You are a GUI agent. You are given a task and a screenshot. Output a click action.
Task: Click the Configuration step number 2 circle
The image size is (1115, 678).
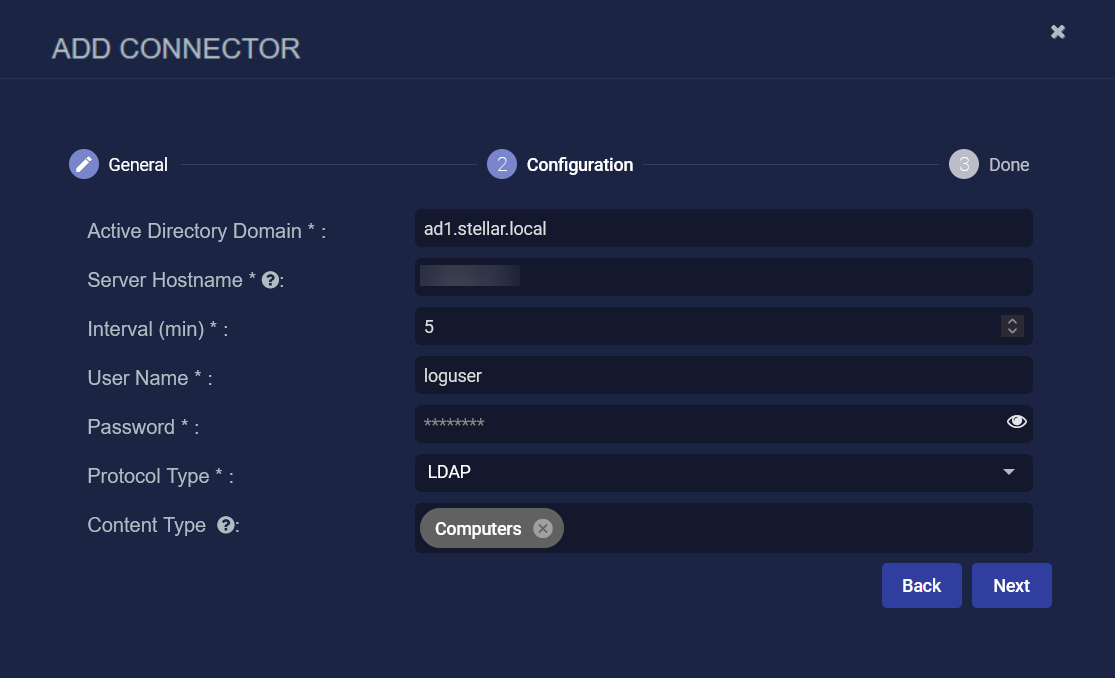(x=502, y=164)
